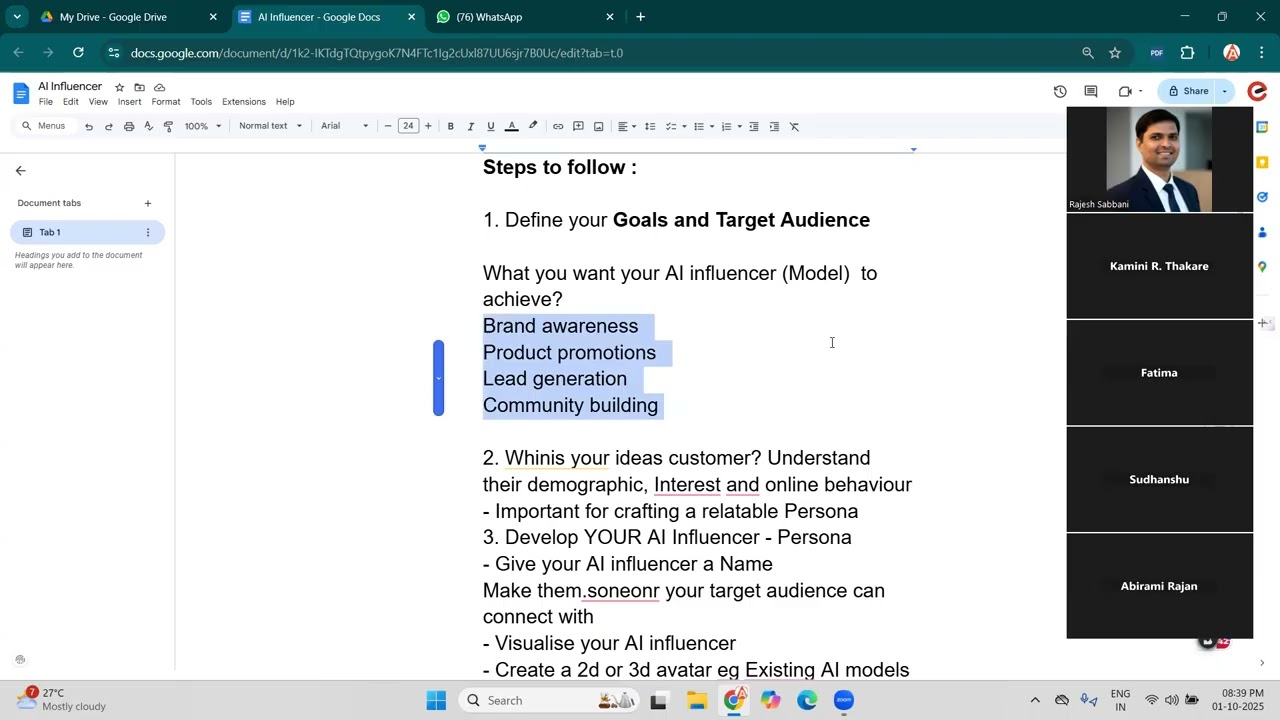
Task: Open Google Calendar side panel
Action: (x=1263, y=127)
